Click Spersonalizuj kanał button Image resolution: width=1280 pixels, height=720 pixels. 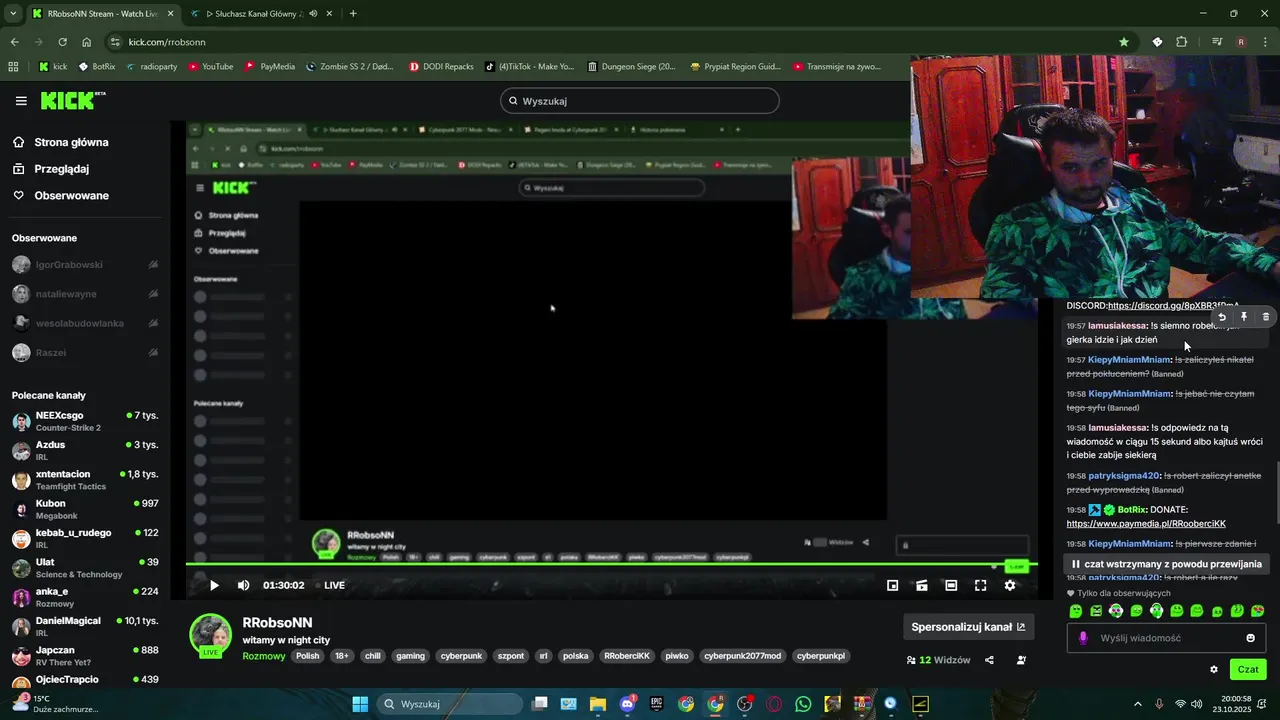pos(968,627)
